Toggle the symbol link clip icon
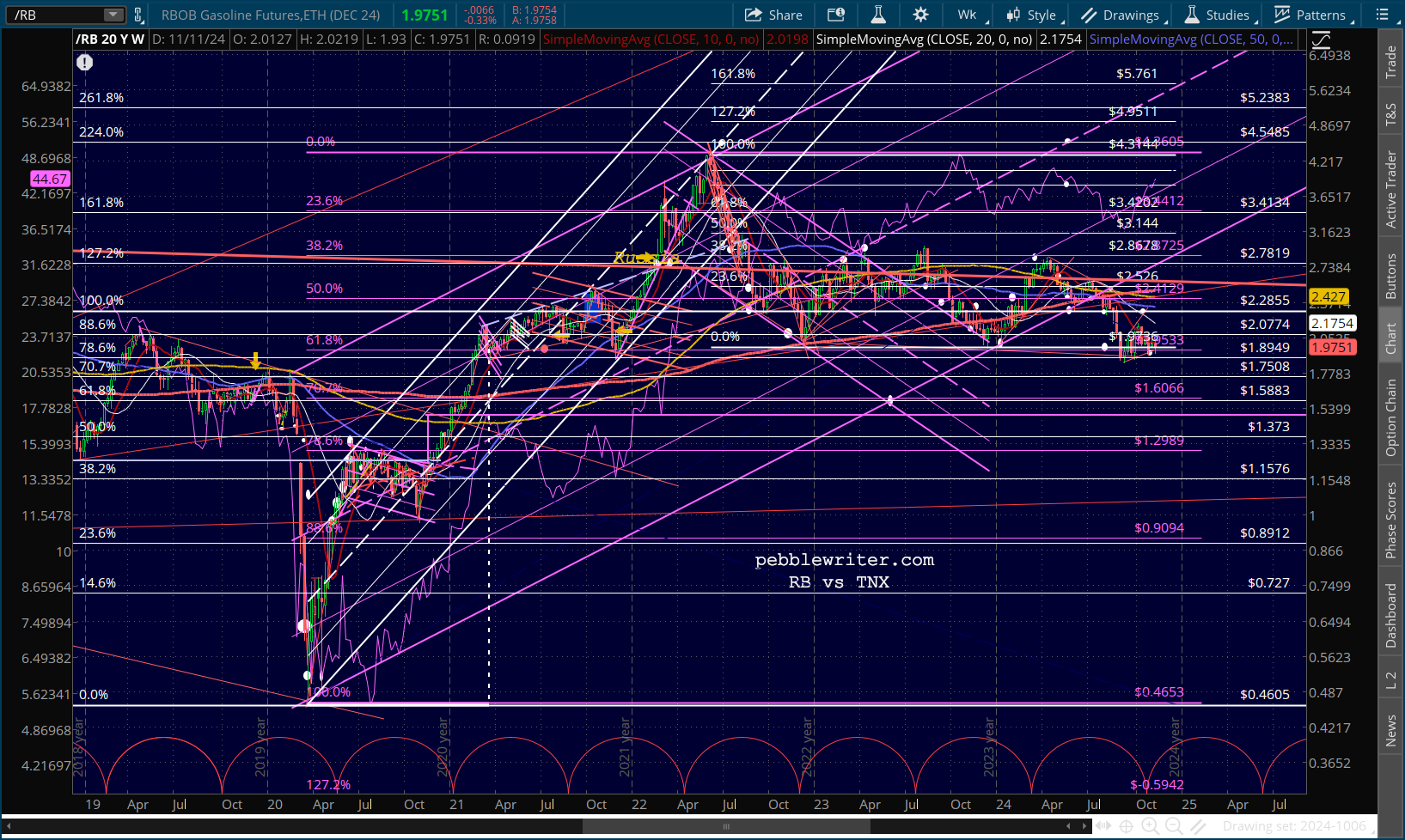The height and width of the screenshot is (840, 1405). tap(137, 15)
